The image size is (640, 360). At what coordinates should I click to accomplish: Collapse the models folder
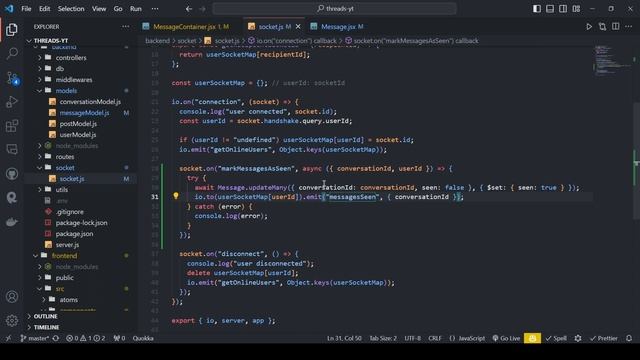pos(66,91)
